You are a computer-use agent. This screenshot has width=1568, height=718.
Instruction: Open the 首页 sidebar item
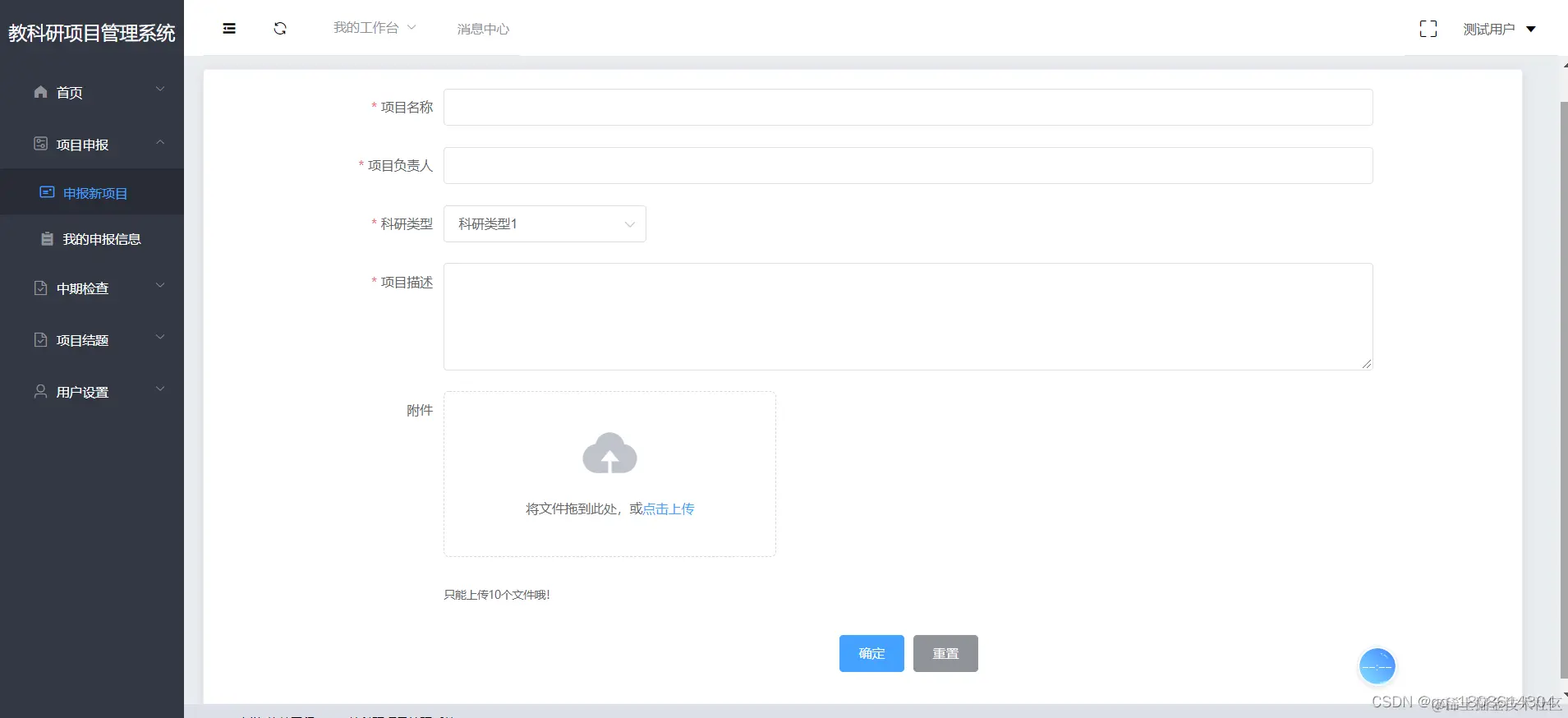click(92, 92)
